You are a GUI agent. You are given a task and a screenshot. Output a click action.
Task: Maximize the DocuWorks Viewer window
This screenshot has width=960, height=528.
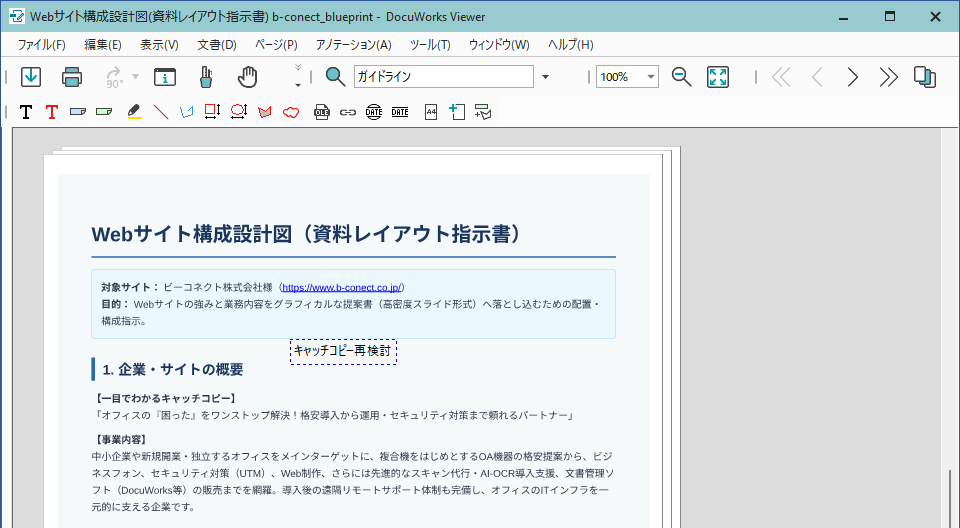pyautogui.click(x=890, y=17)
